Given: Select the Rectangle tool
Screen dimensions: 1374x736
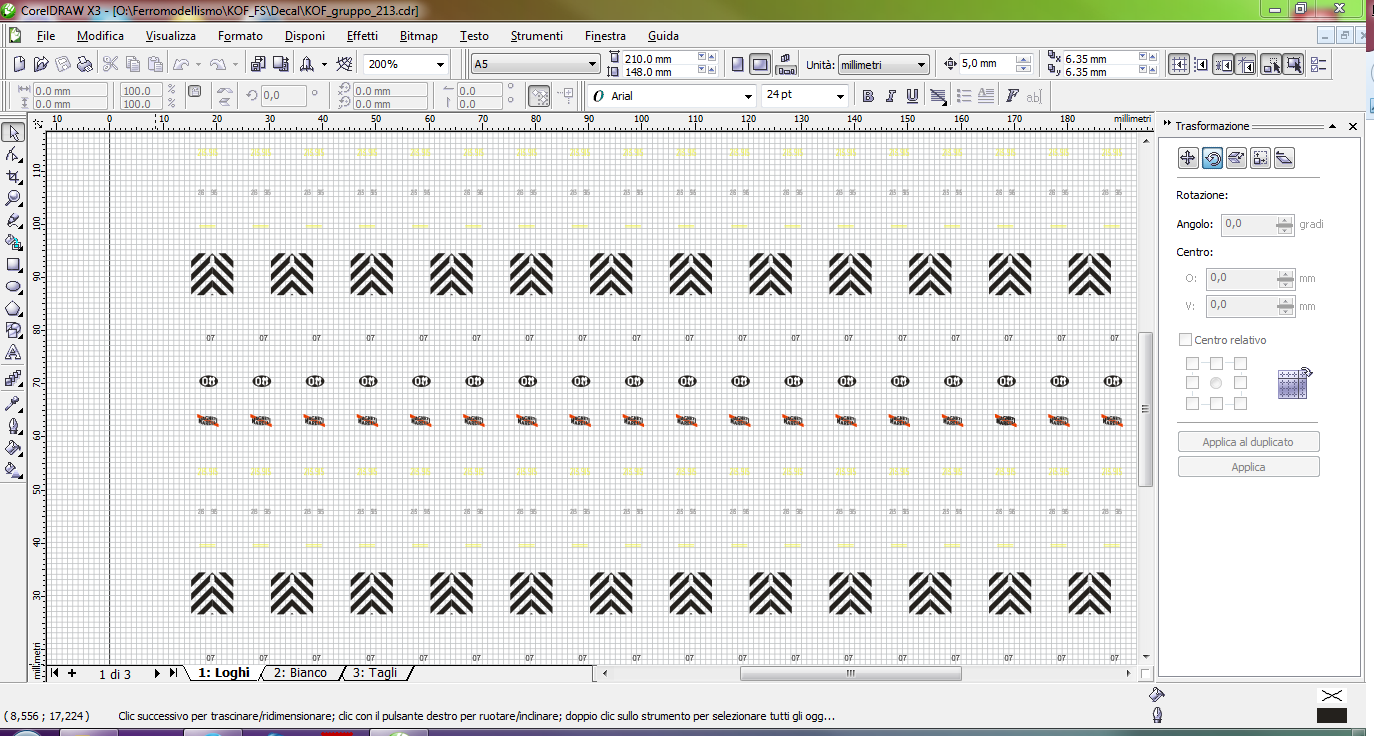Looking at the screenshot, I should coord(13,265).
